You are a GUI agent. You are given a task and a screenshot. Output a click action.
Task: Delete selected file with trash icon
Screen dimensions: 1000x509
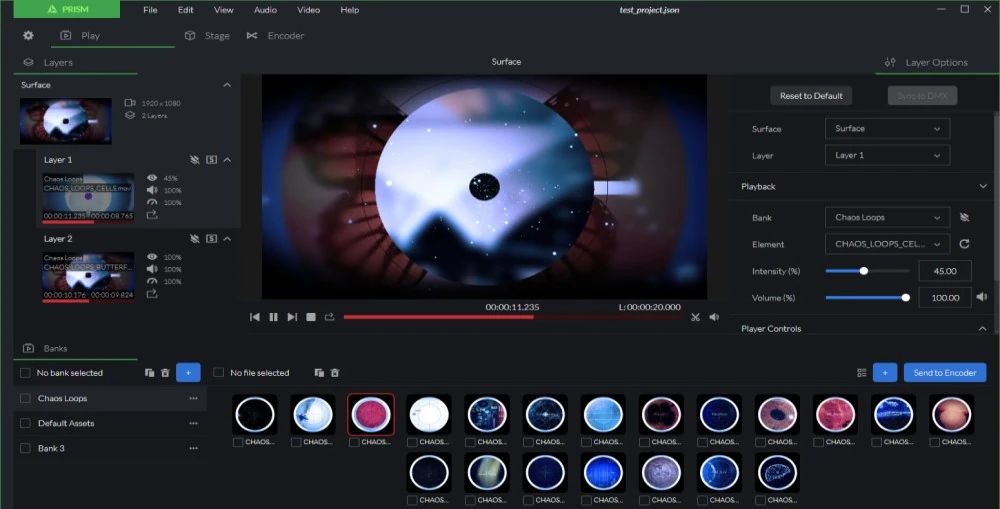(335, 373)
